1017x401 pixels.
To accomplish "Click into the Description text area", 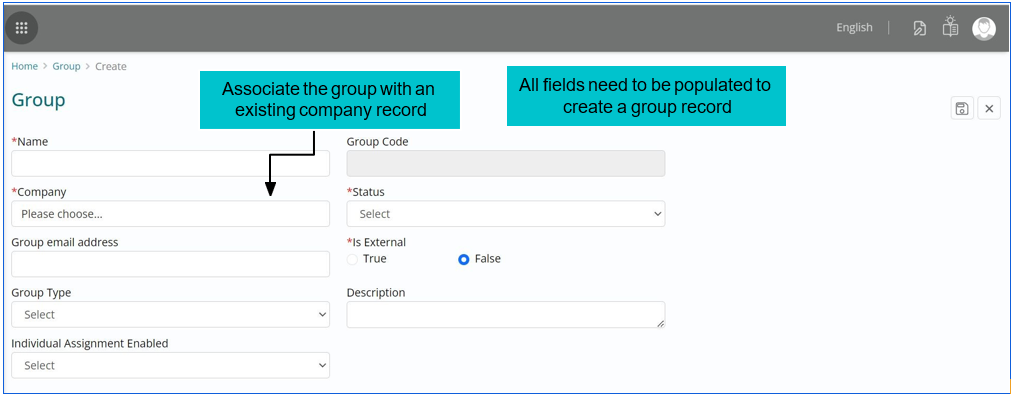I will [x=505, y=315].
